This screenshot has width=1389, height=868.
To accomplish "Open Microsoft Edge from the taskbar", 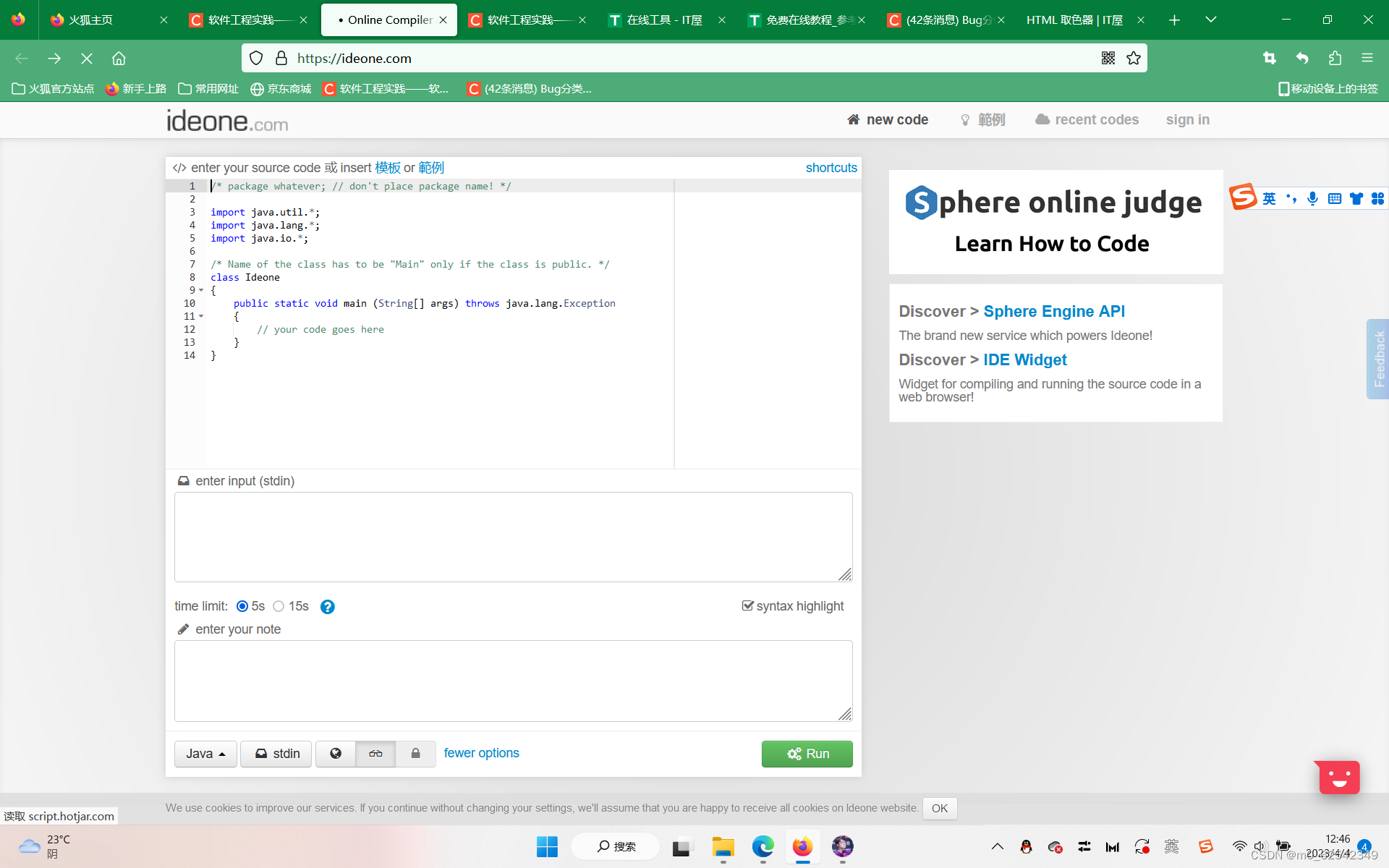I will [x=763, y=846].
